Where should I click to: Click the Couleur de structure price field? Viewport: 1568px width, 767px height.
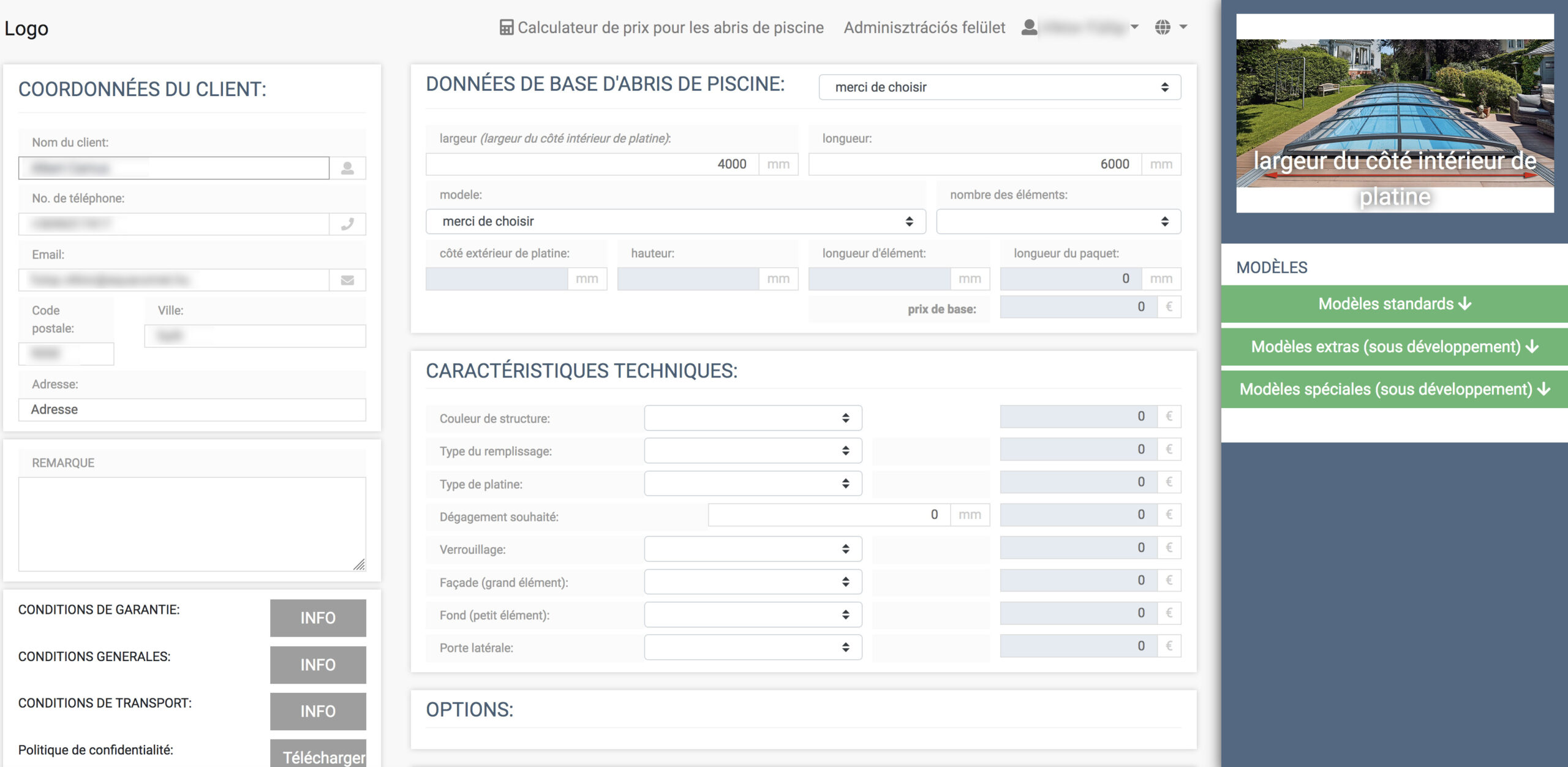coord(1079,417)
